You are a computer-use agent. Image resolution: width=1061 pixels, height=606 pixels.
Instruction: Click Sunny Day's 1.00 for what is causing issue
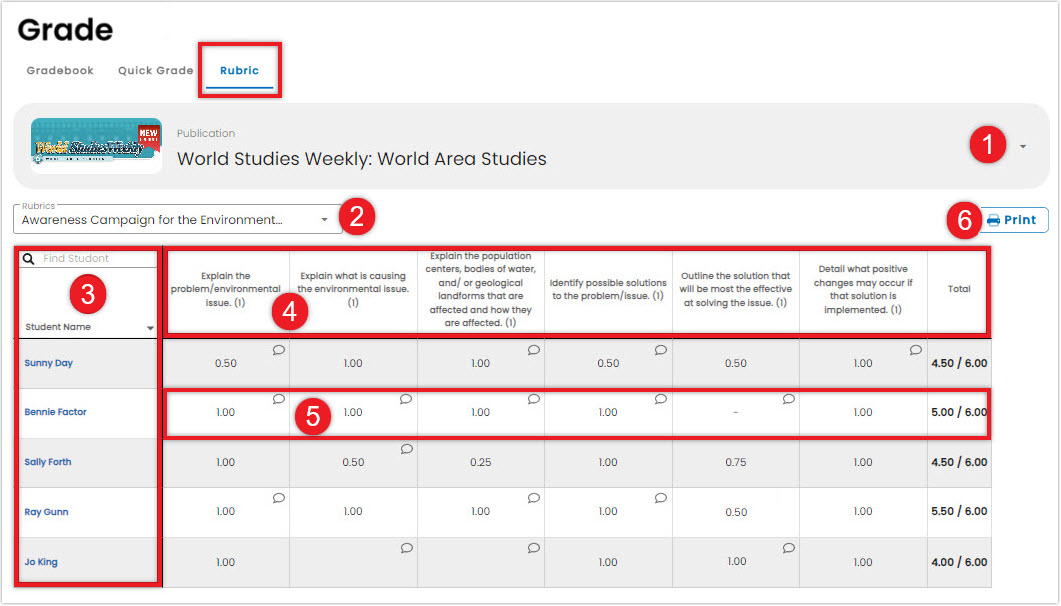point(353,363)
